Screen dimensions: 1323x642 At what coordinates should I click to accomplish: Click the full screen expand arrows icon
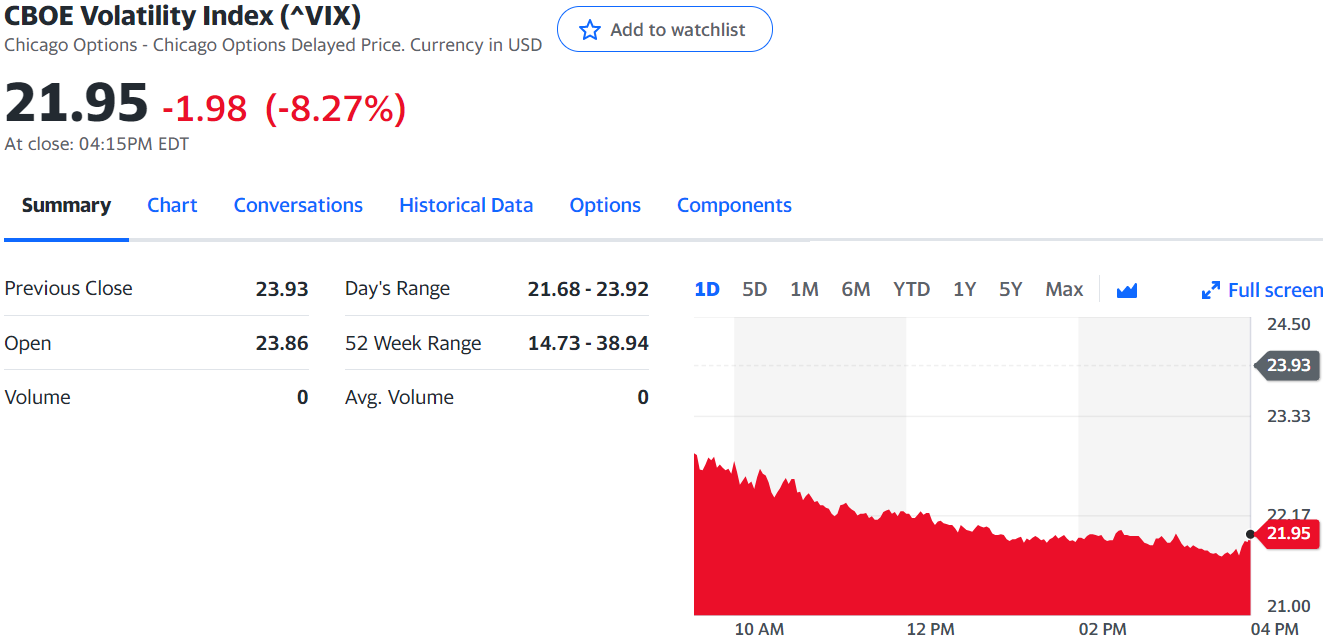tap(1210, 291)
